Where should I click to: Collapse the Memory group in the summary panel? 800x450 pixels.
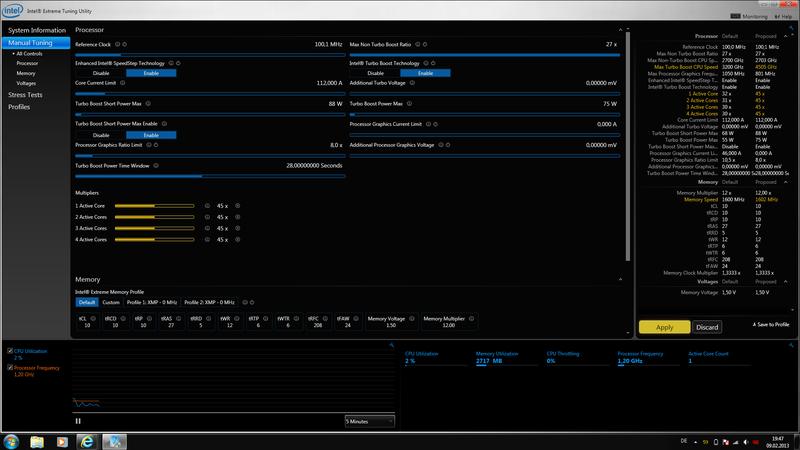(x=786, y=182)
